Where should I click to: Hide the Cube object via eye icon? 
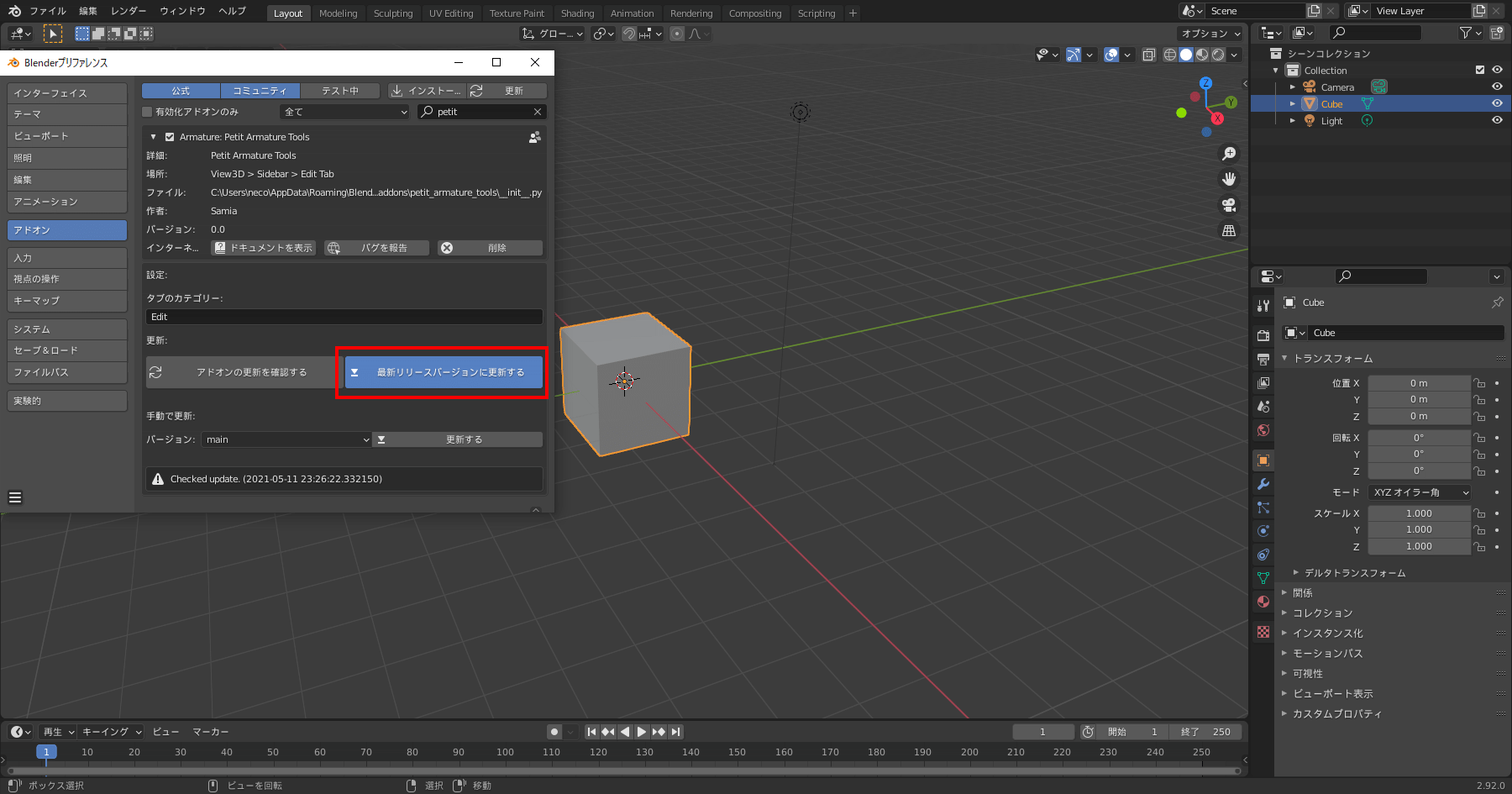click(1497, 103)
